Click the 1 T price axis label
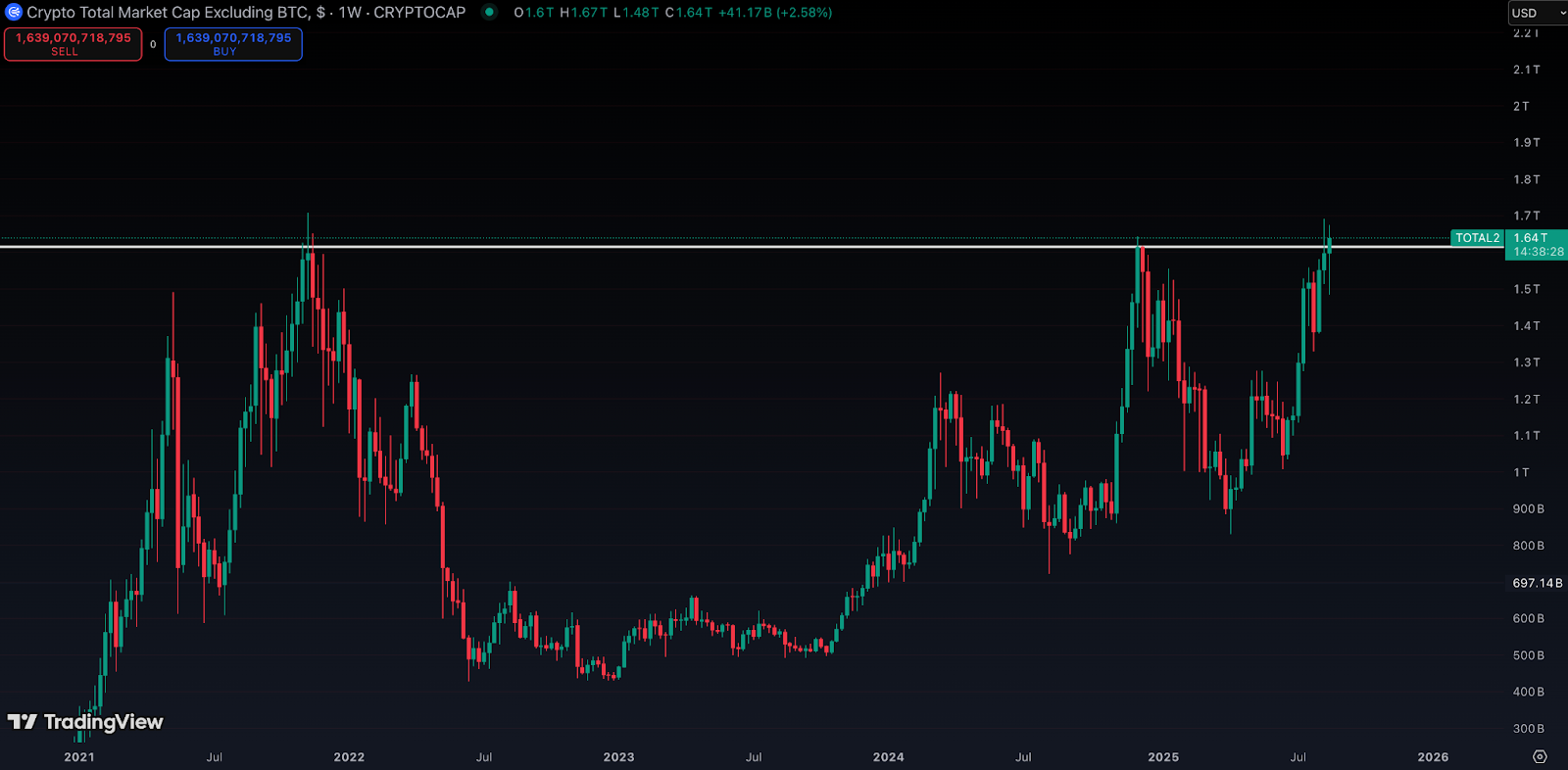 (1521, 472)
